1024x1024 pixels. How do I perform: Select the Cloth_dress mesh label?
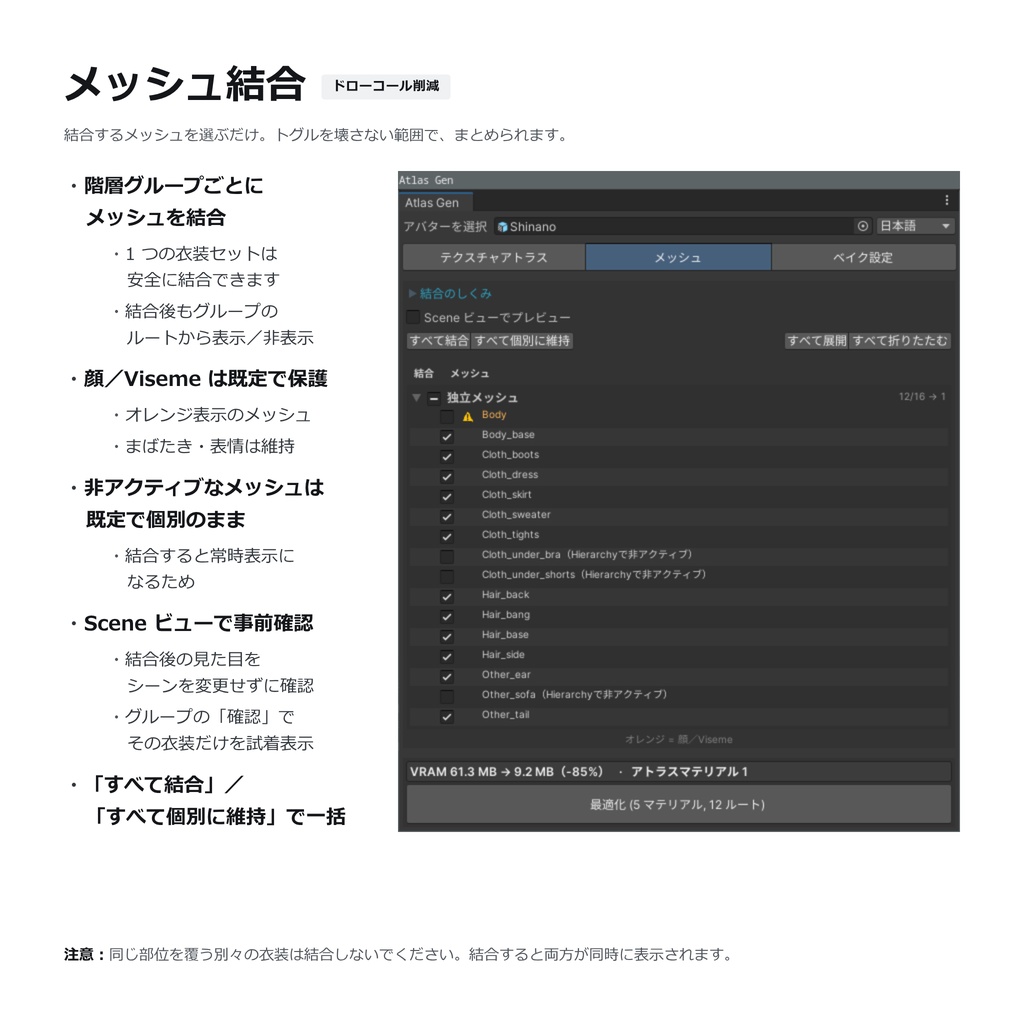(x=510, y=475)
